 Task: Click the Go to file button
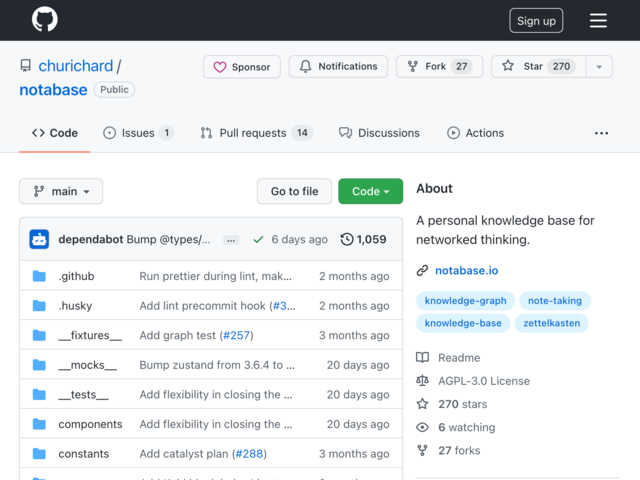pos(294,191)
